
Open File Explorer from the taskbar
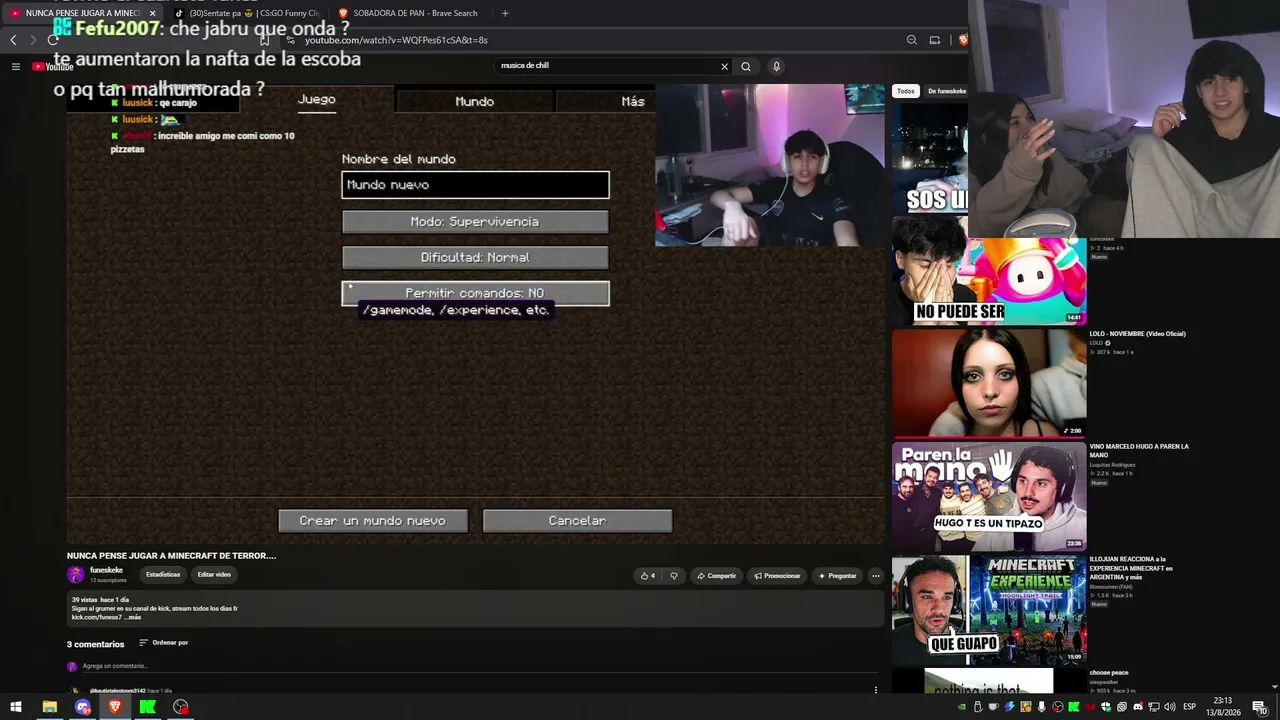coord(49,707)
